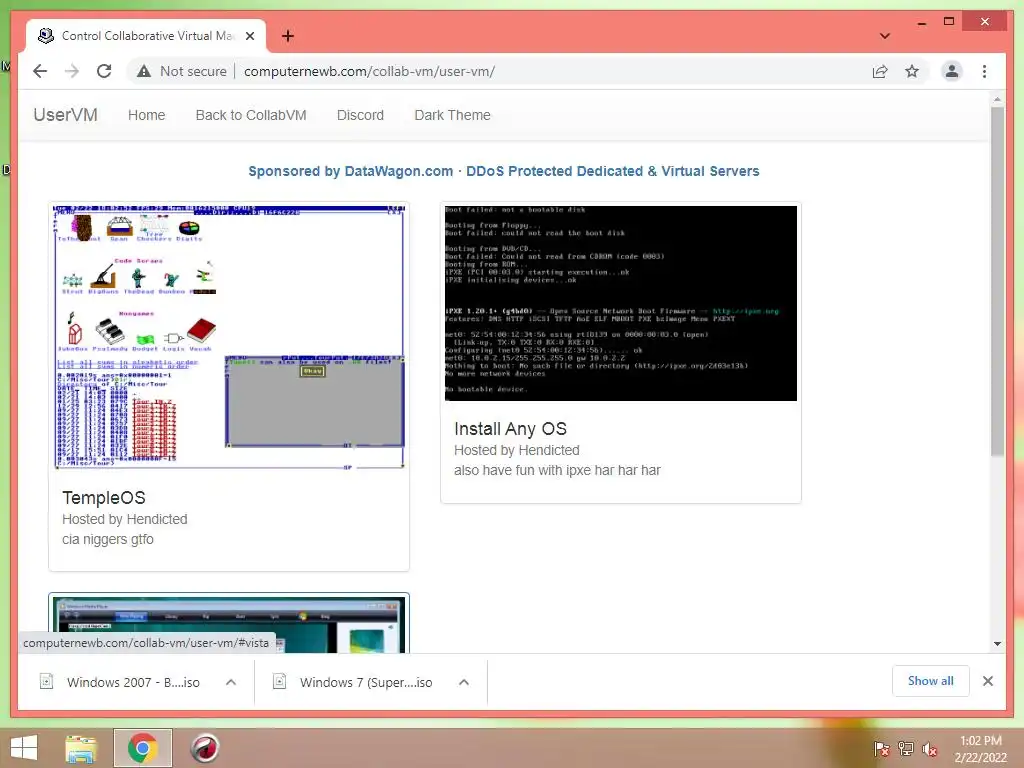Click the page vertical scrollbar thumb
Screen dimensions: 1024x768
[x=997, y=281]
